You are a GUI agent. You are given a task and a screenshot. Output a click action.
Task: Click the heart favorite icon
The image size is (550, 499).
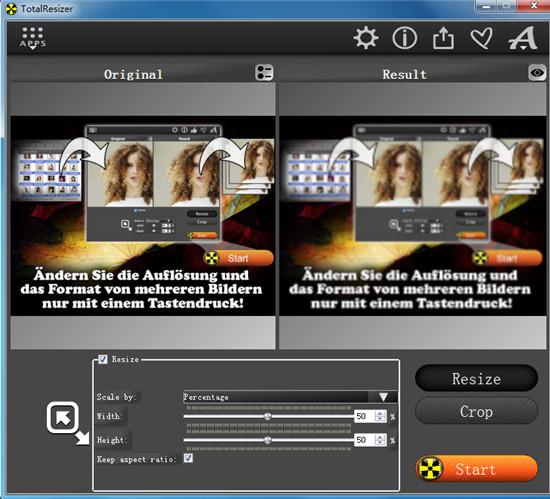[x=481, y=38]
